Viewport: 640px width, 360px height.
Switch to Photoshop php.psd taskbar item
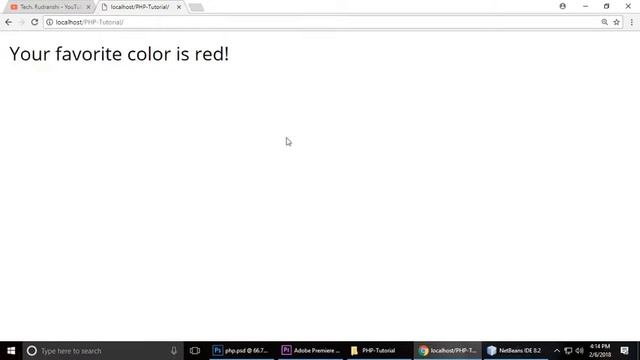pos(241,351)
